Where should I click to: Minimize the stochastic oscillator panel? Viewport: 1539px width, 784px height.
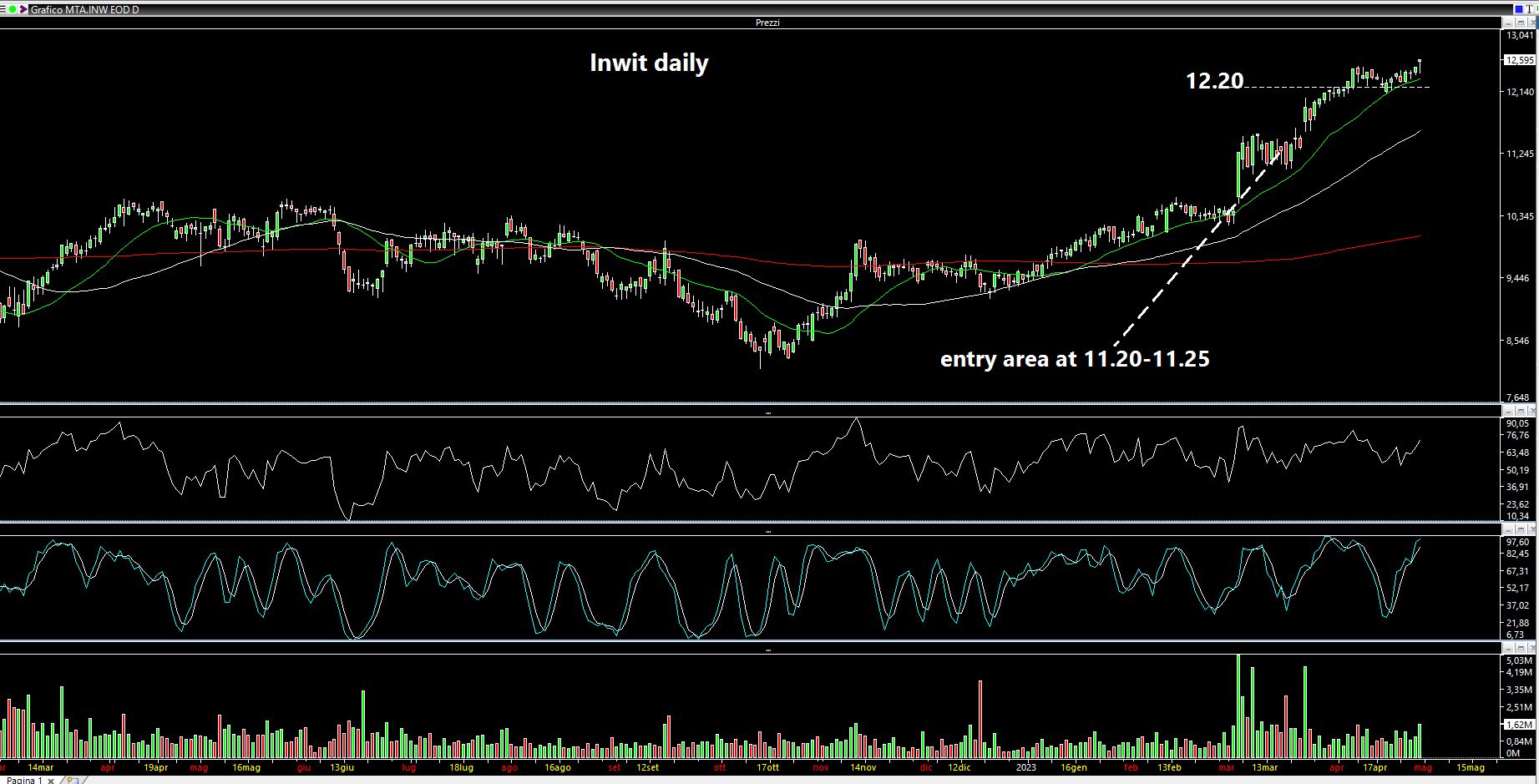1508,529
